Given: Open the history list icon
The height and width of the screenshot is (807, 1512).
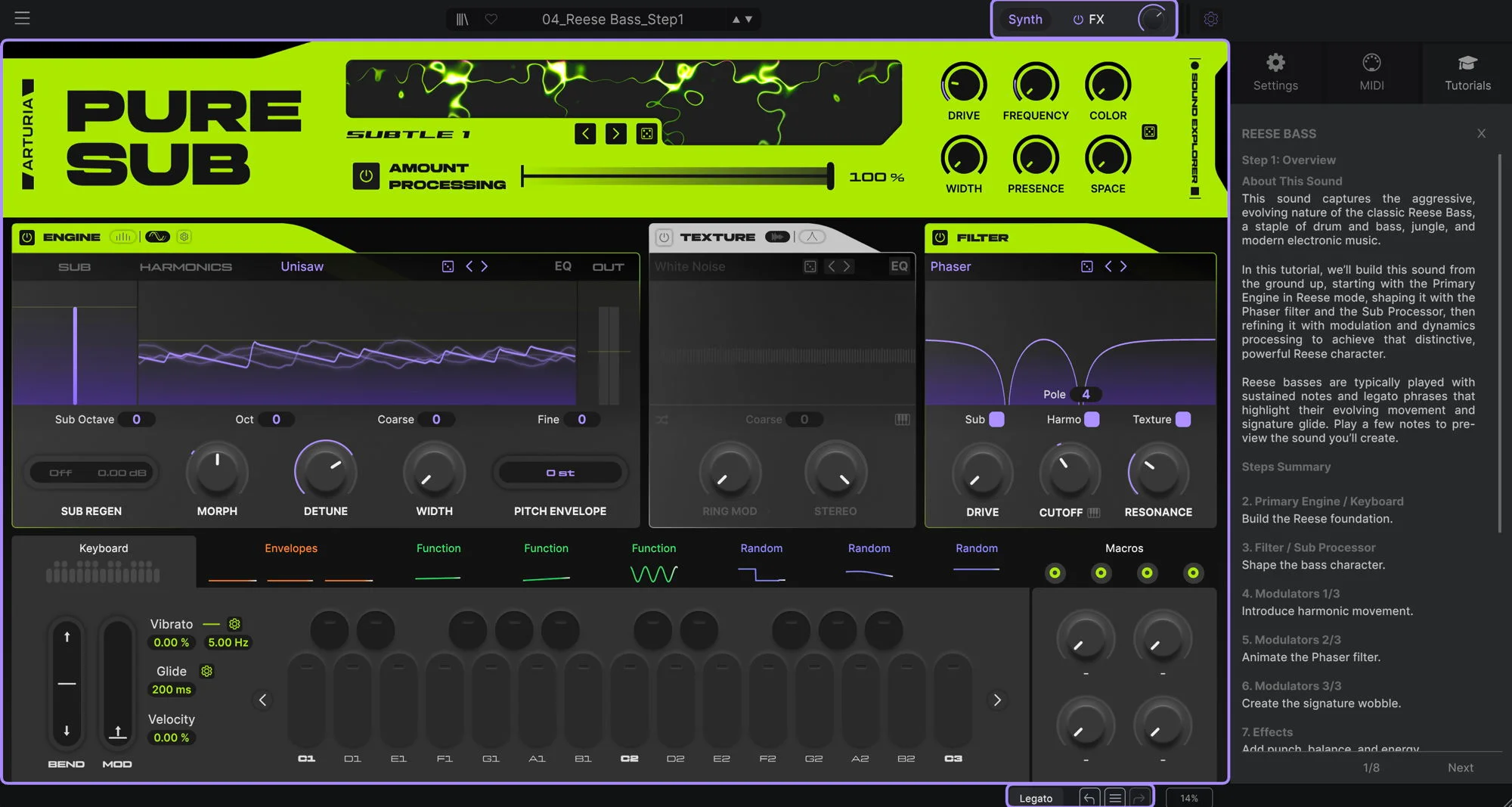Looking at the screenshot, I should 1114,798.
